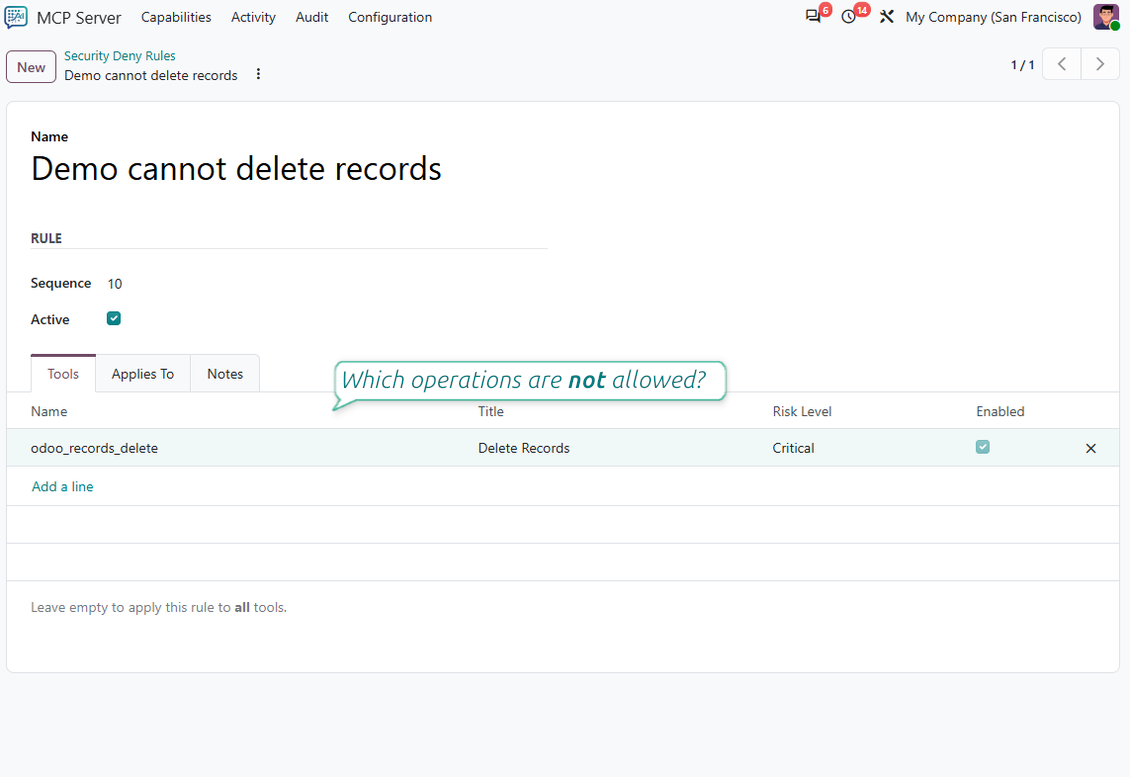Switch to the Notes tab

[225, 374]
